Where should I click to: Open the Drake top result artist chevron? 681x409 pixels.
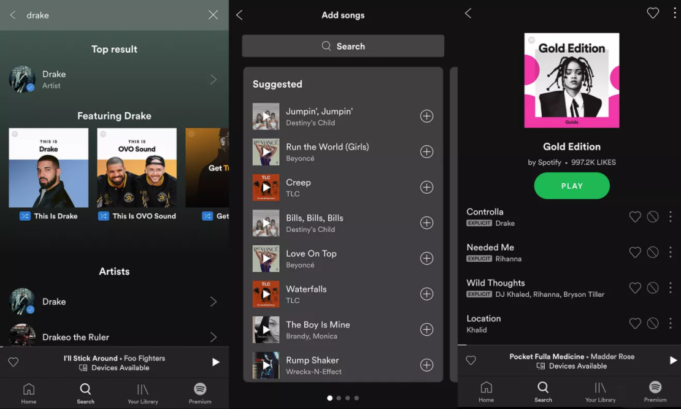(213, 79)
